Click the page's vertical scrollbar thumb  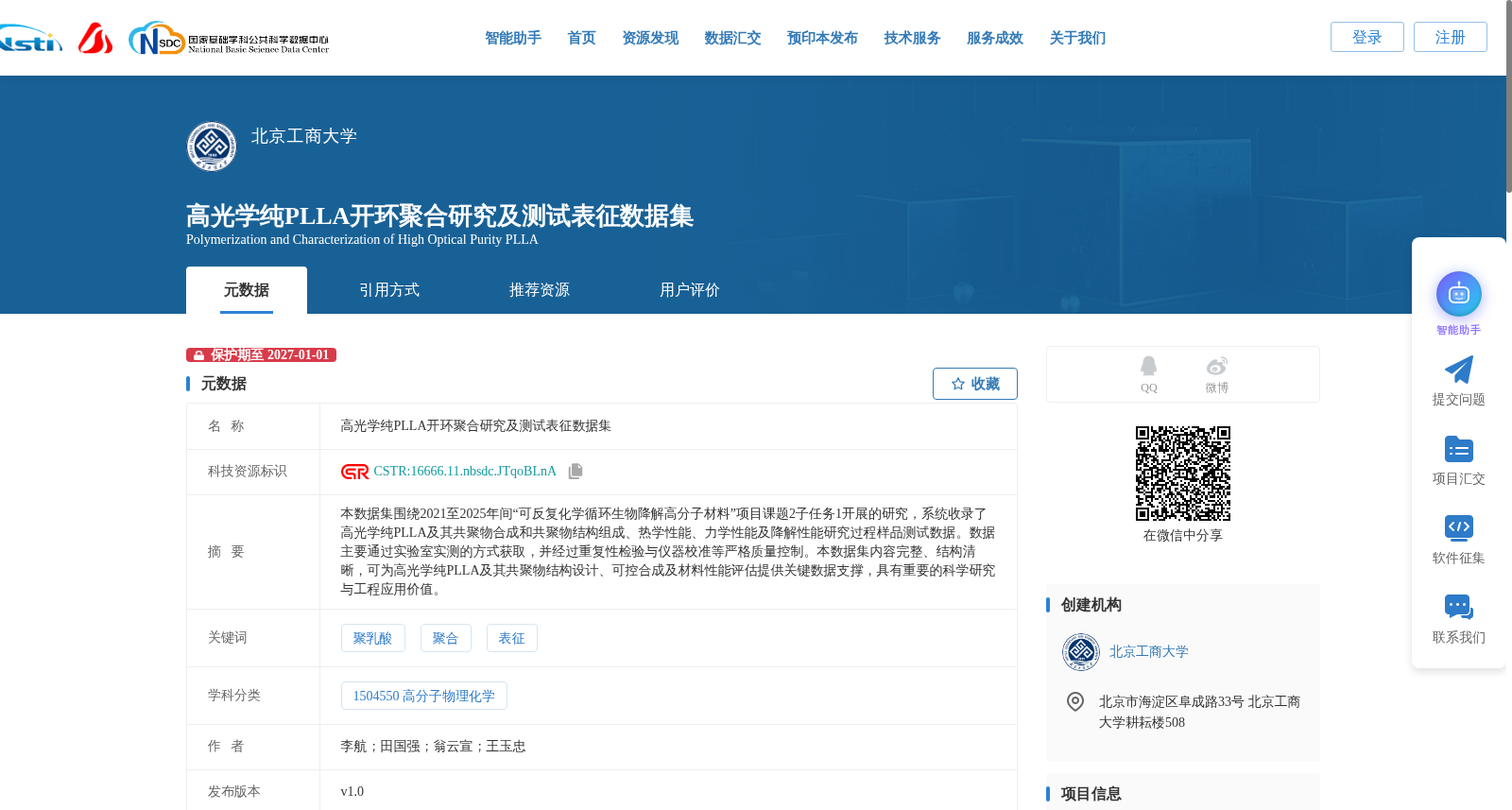[1508, 96]
